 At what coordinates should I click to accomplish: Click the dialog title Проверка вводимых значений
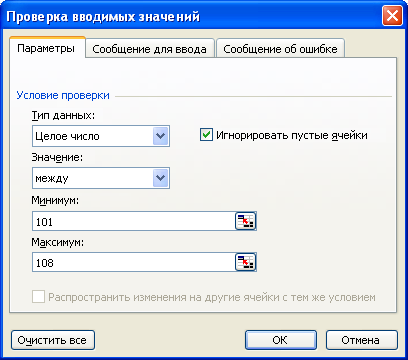(x=103, y=16)
